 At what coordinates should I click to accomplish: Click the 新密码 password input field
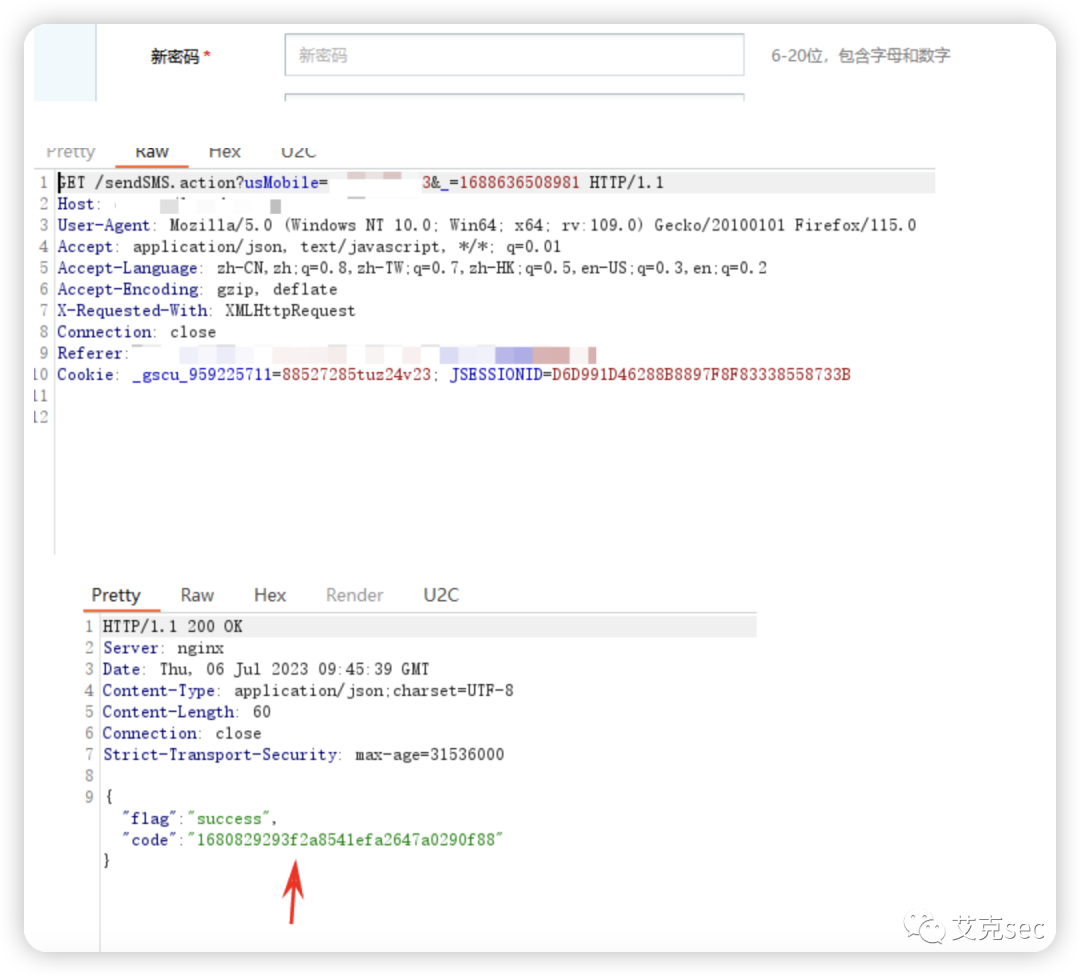click(514, 55)
